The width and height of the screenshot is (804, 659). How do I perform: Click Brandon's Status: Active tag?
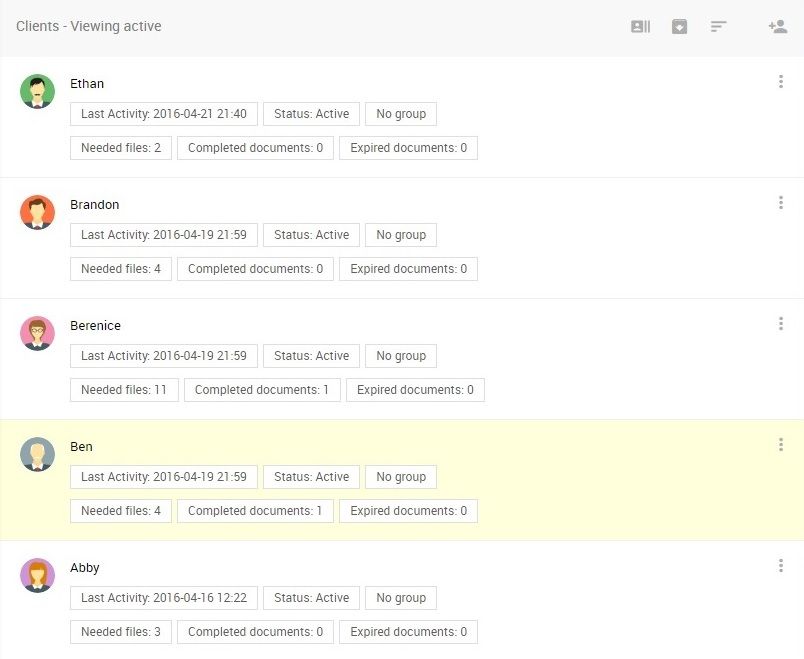pos(311,235)
